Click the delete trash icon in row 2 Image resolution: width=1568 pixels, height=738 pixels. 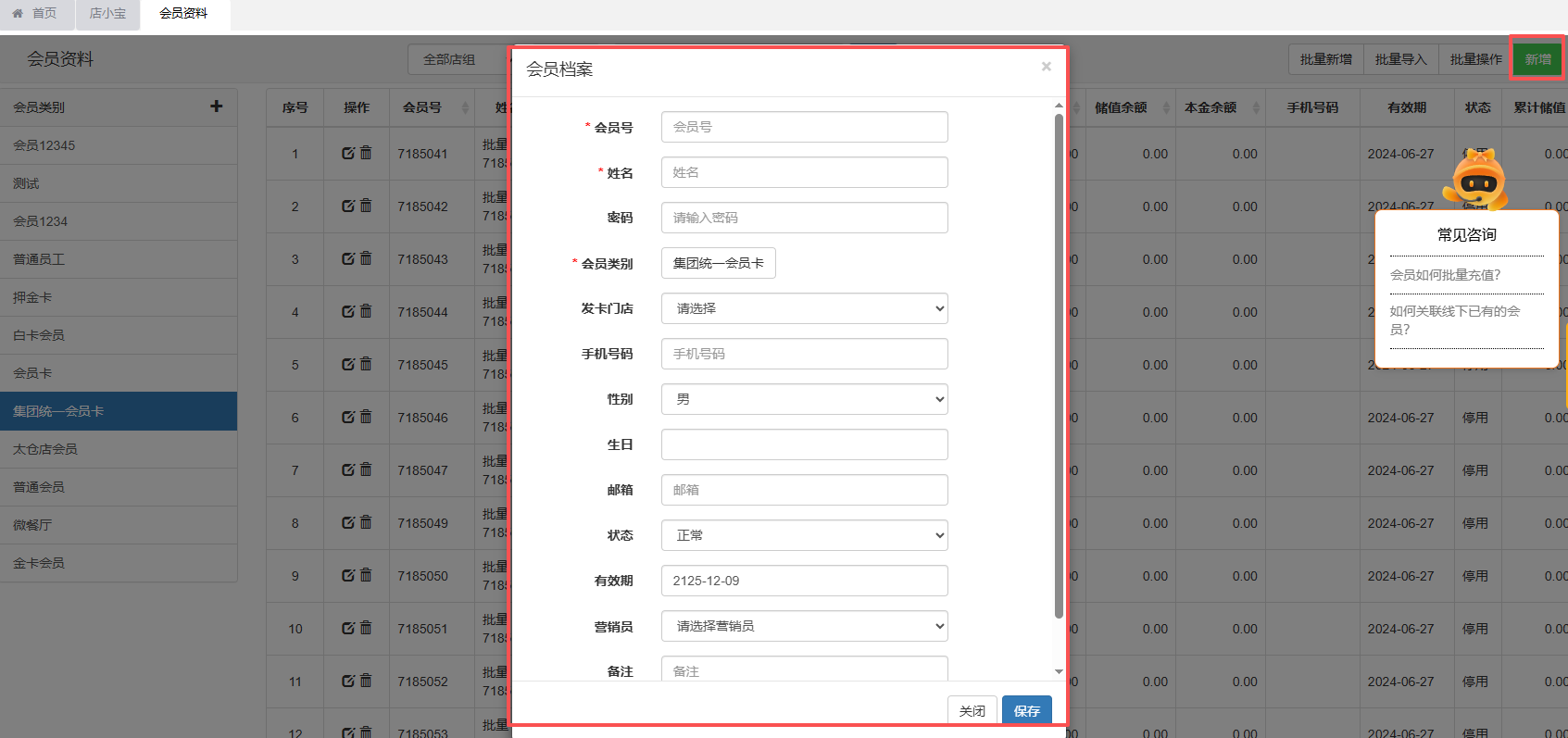[x=366, y=206]
